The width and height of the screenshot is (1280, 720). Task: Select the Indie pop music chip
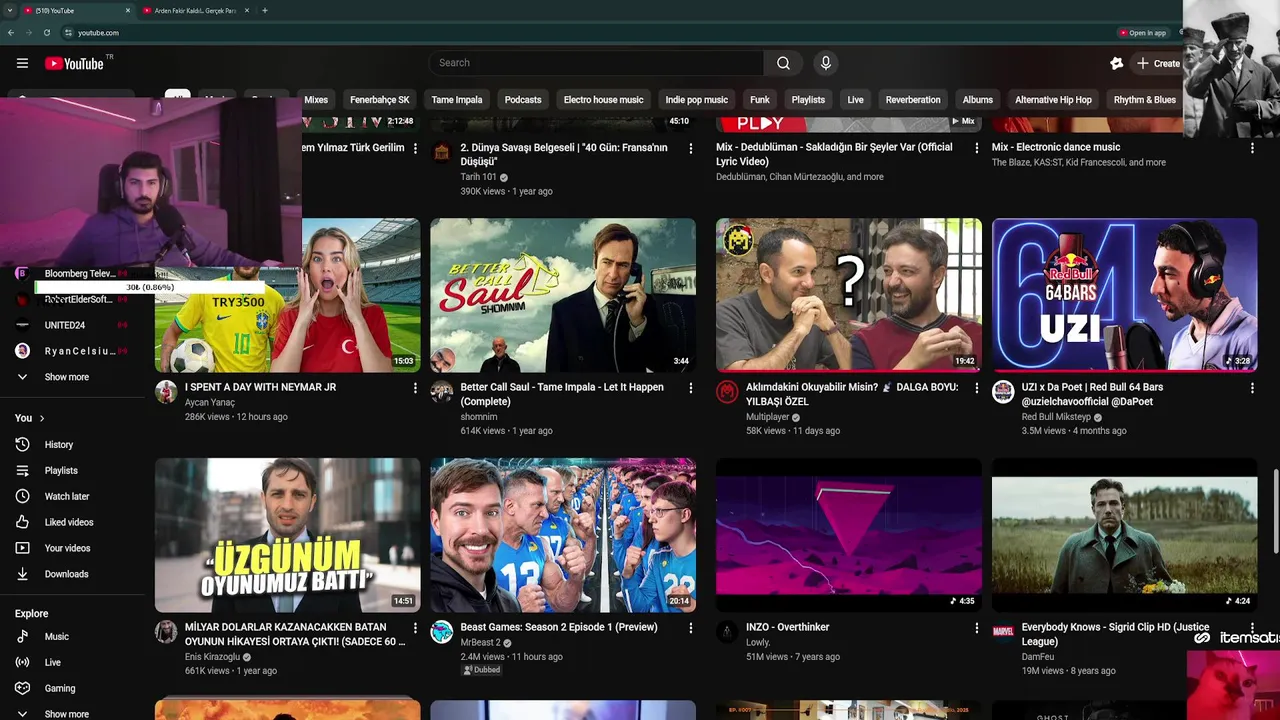click(697, 100)
